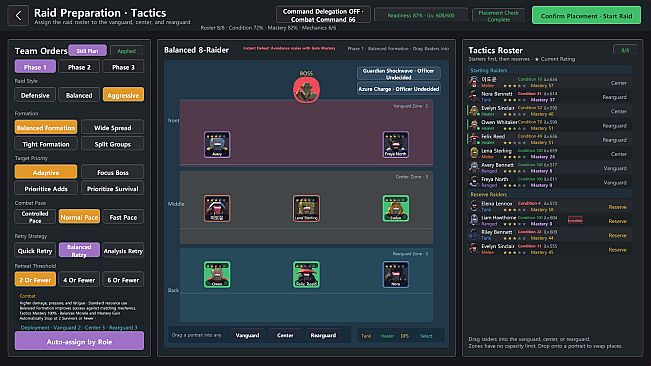Choose the Balanced Retry strategy

(79, 250)
